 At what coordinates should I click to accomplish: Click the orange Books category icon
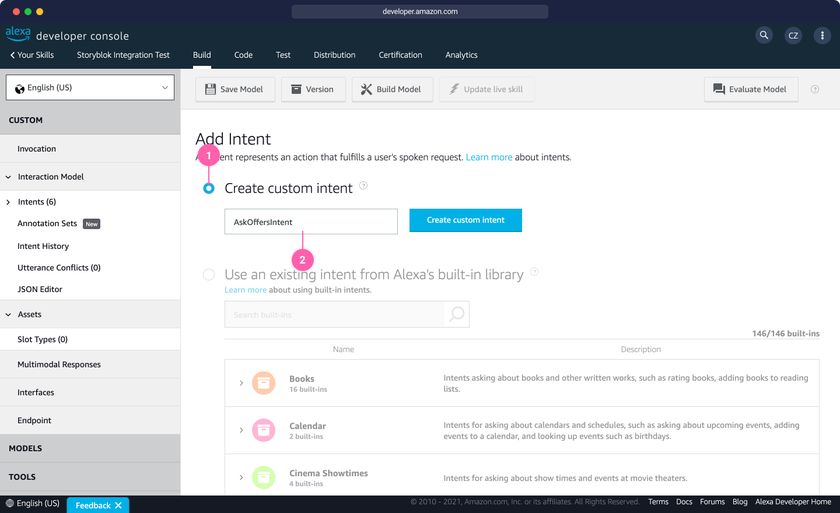tap(264, 383)
